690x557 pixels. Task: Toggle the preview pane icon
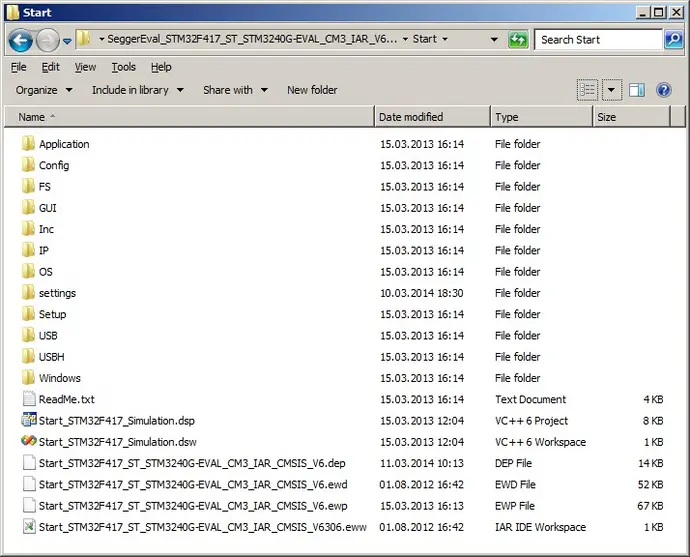[637, 90]
